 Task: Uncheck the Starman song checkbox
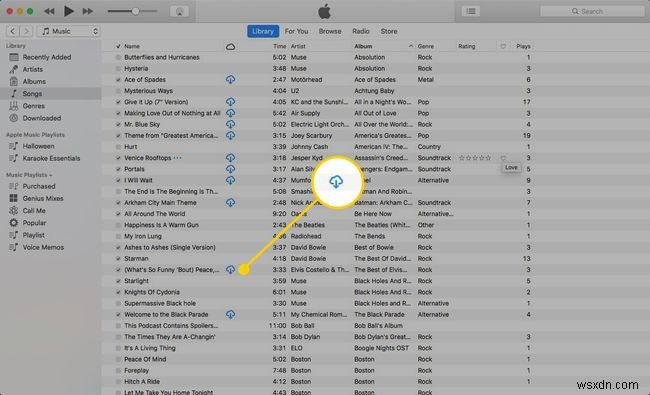[x=119, y=259]
